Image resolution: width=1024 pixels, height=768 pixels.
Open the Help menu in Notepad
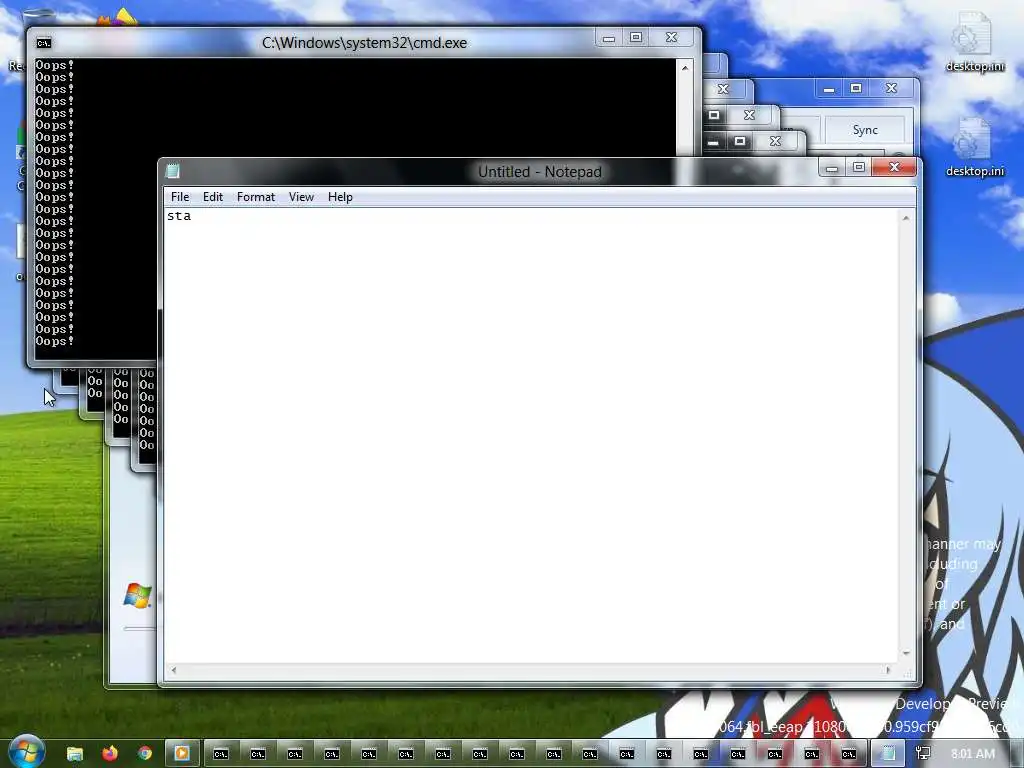(x=340, y=197)
